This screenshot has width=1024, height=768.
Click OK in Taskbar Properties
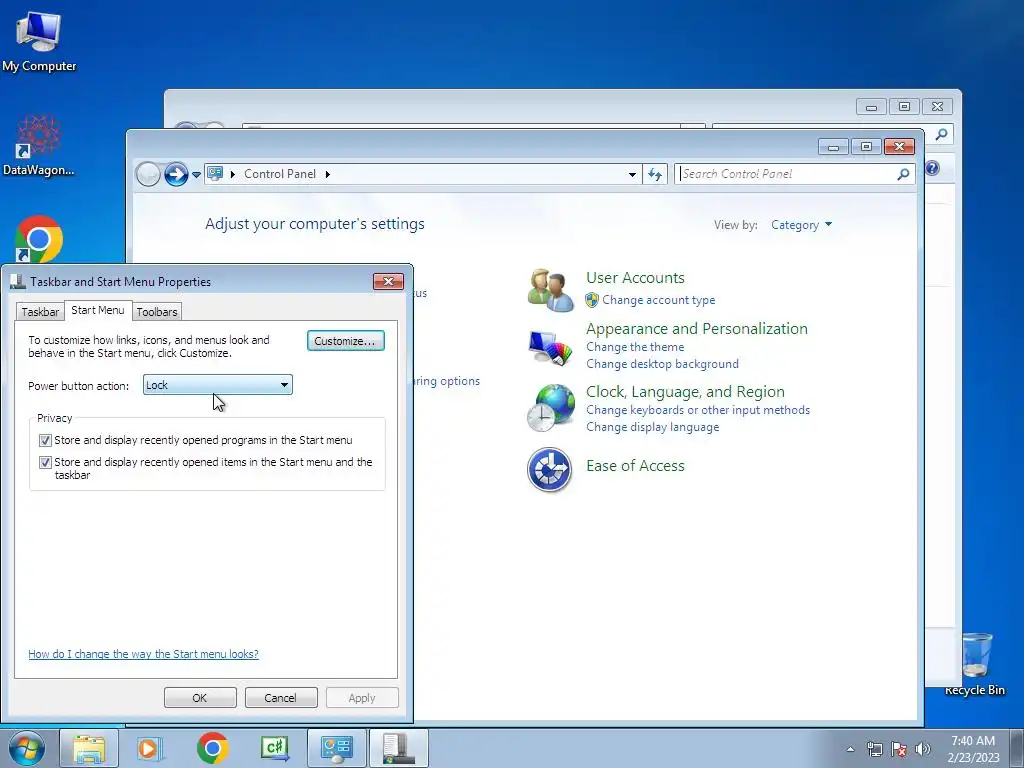(x=200, y=697)
